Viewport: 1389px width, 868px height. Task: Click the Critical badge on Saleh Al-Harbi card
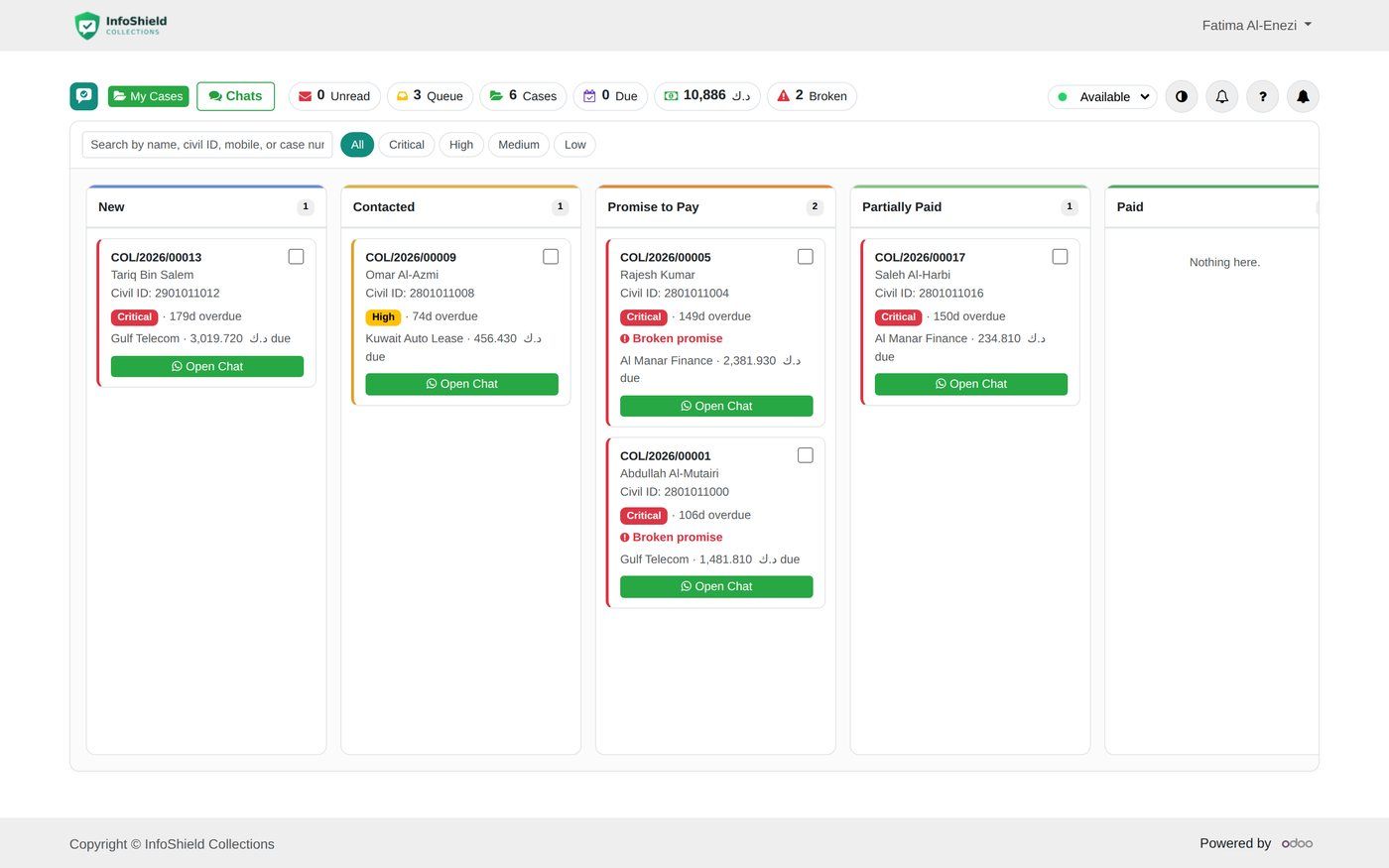pyautogui.click(x=898, y=317)
